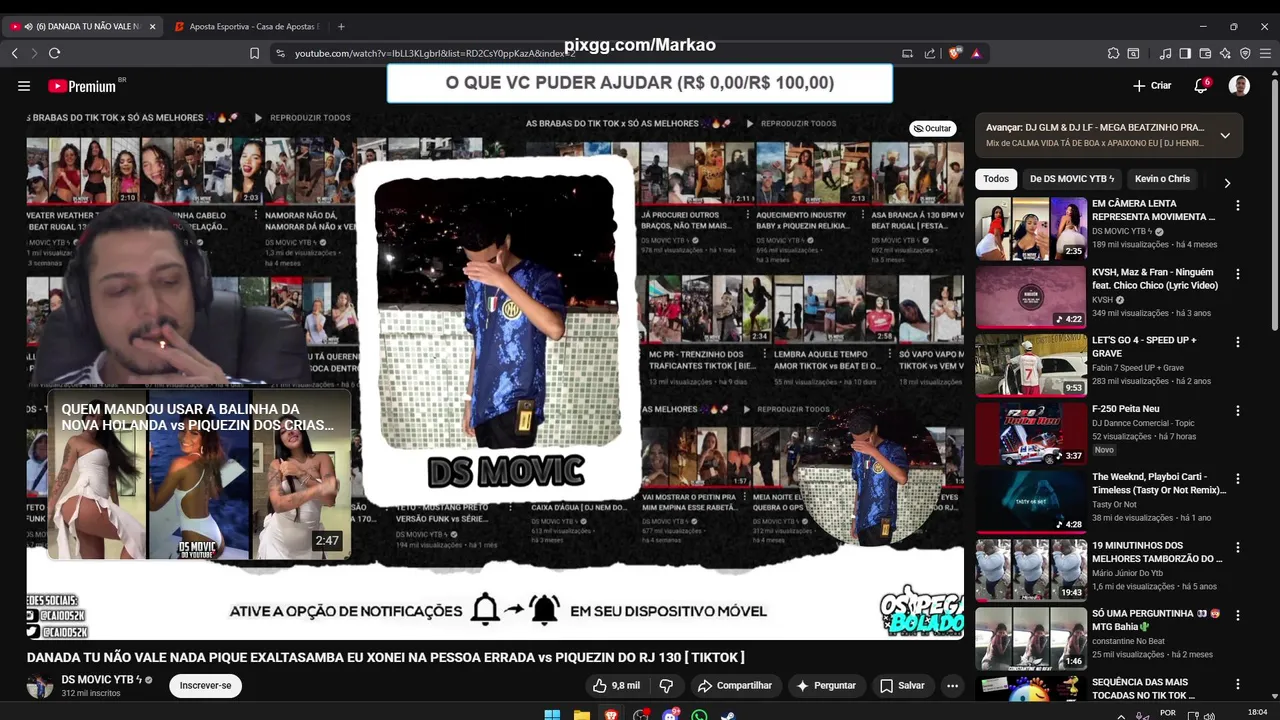Viewport: 1280px width, 720px height.
Task: Open options for SÓ UMA PERGUNTINHA video
Action: tap(1237, 615)
